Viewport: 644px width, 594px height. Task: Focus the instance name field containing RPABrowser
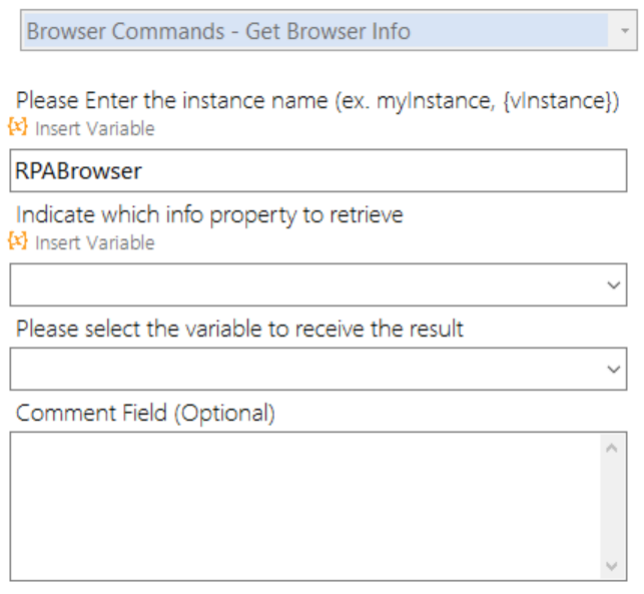(318, 170)
